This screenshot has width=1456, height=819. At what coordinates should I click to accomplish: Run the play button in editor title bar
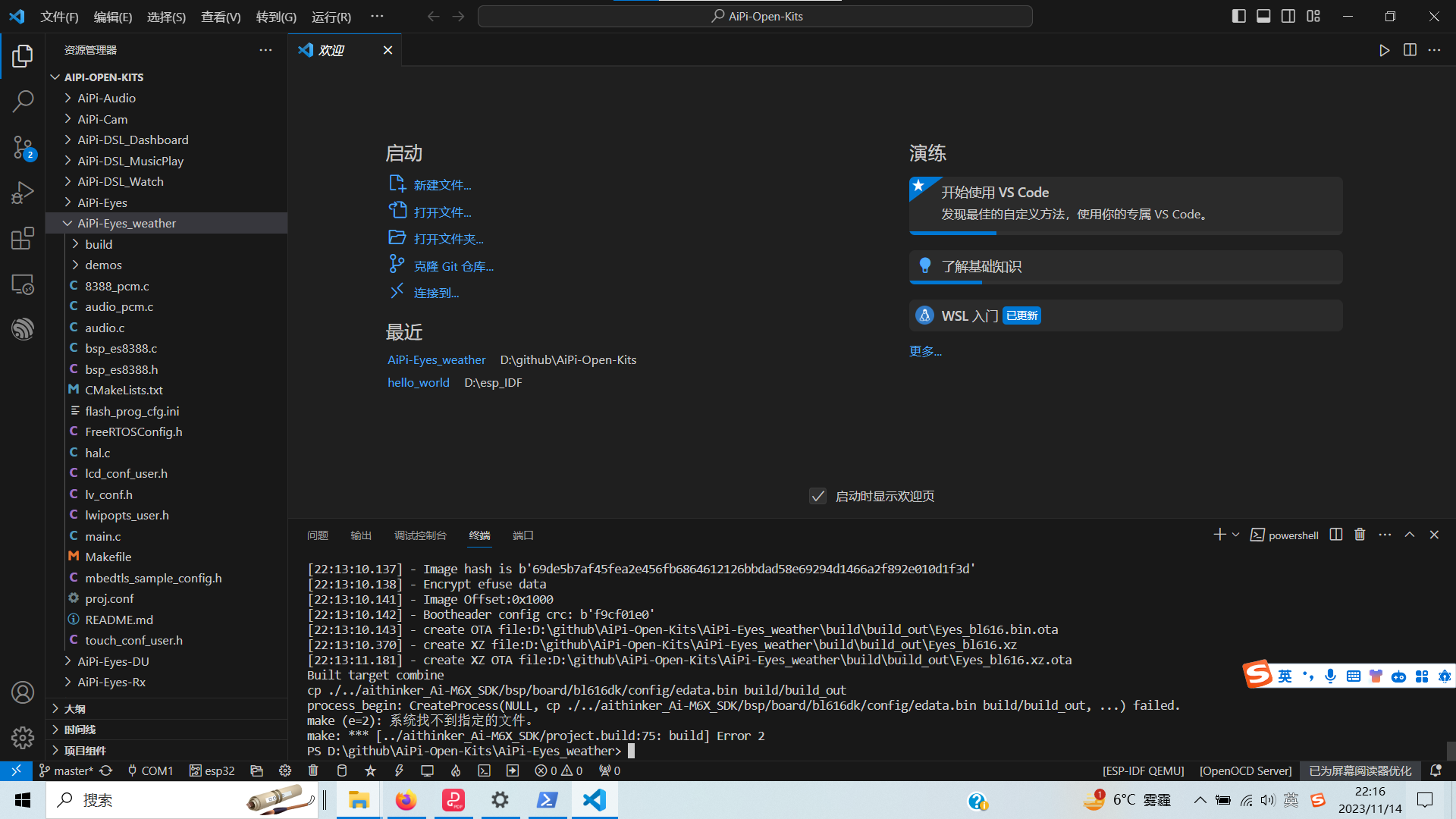click(1385, 50)
